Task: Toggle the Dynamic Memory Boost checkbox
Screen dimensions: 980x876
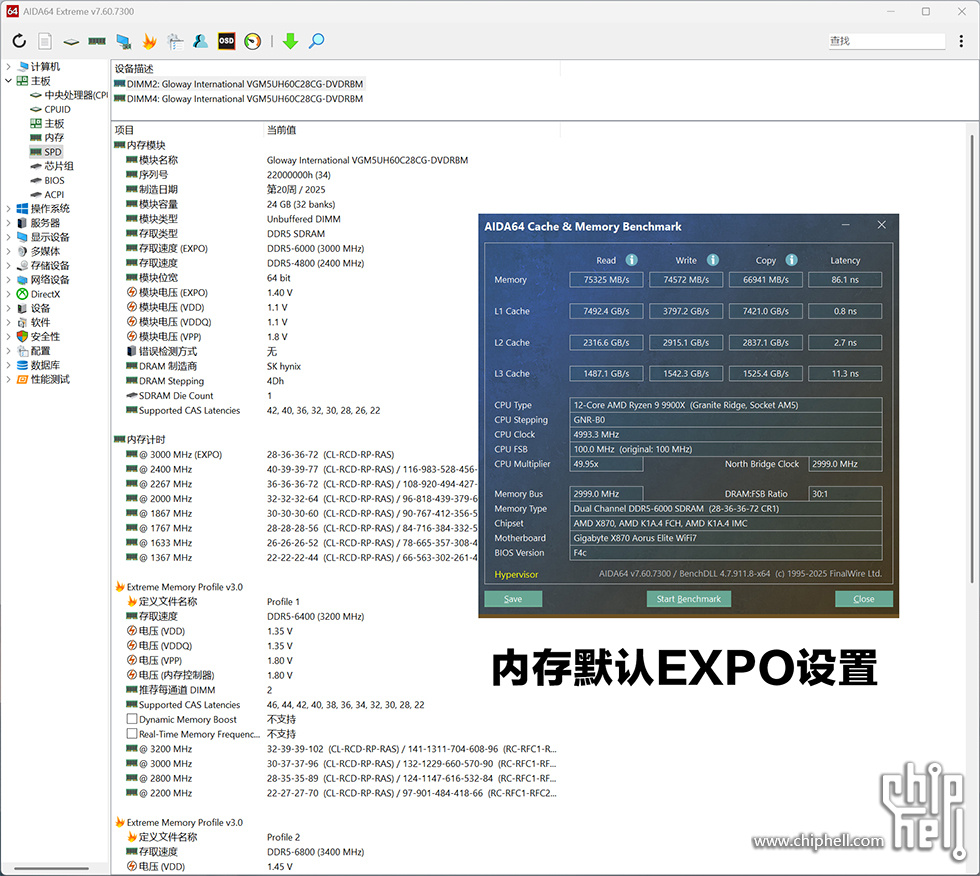Action: [132, 719]
